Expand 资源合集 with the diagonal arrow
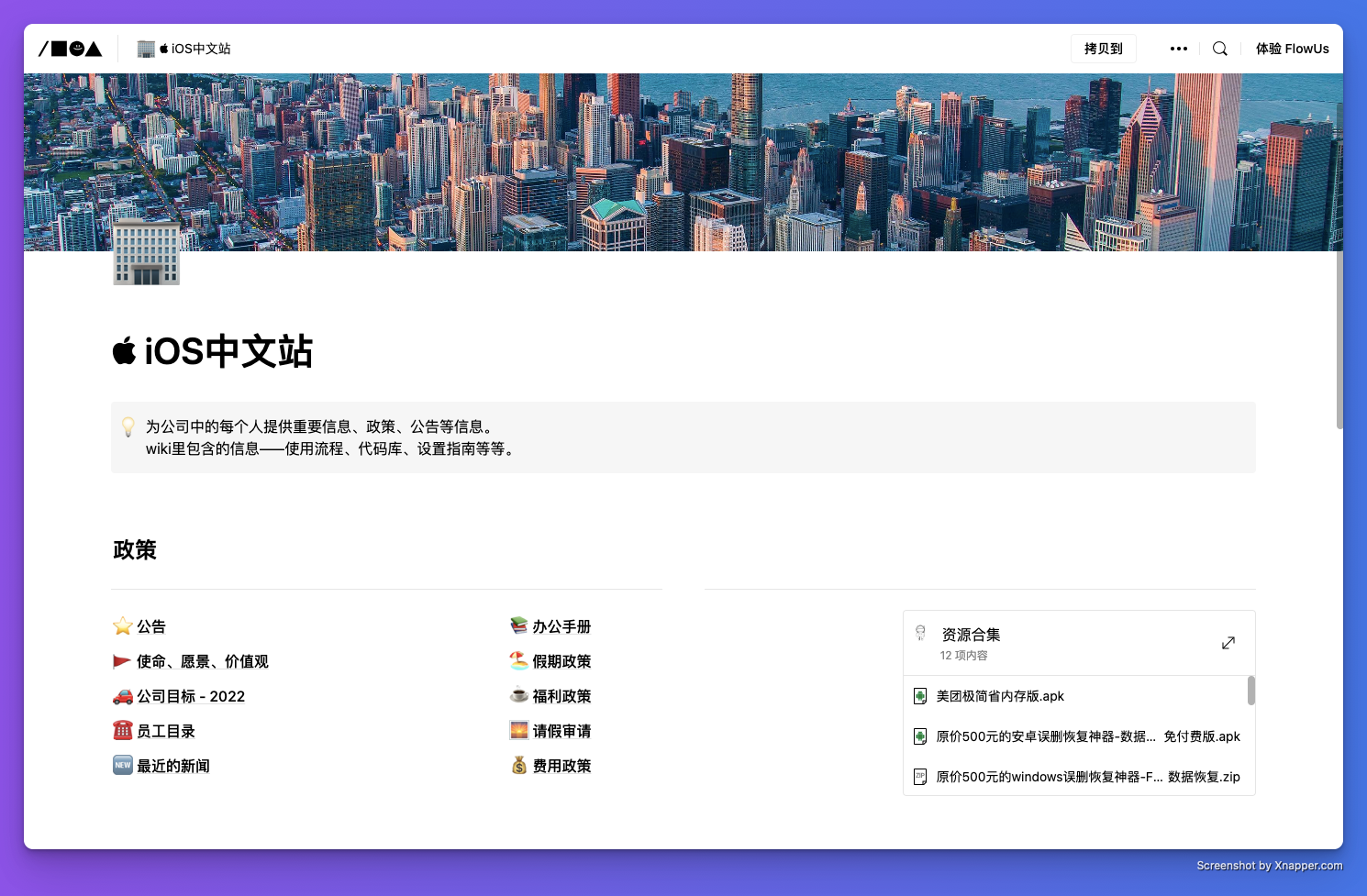 pos(1228,643)
